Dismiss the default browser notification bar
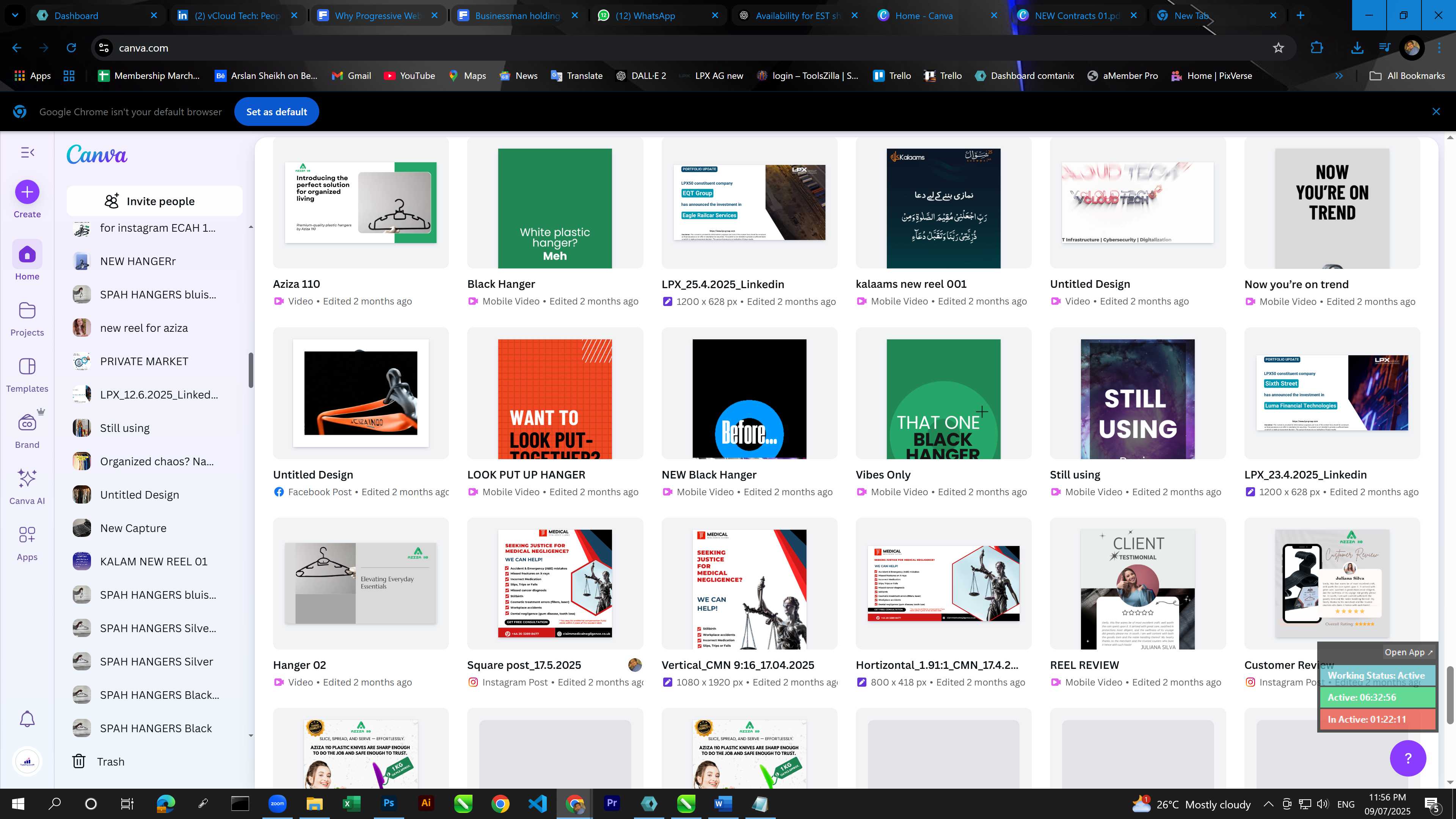The width and height of the screenshot is (1456, 819). tap(1436, 112)
